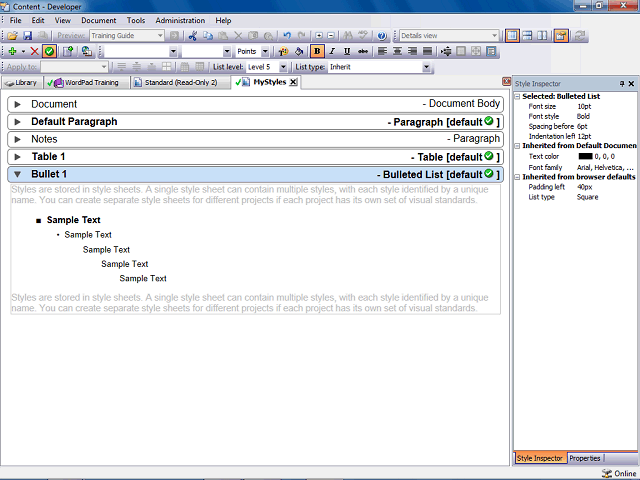
Task: Click the Style Inspector bottom tab
Action: [x=540, y=458]
